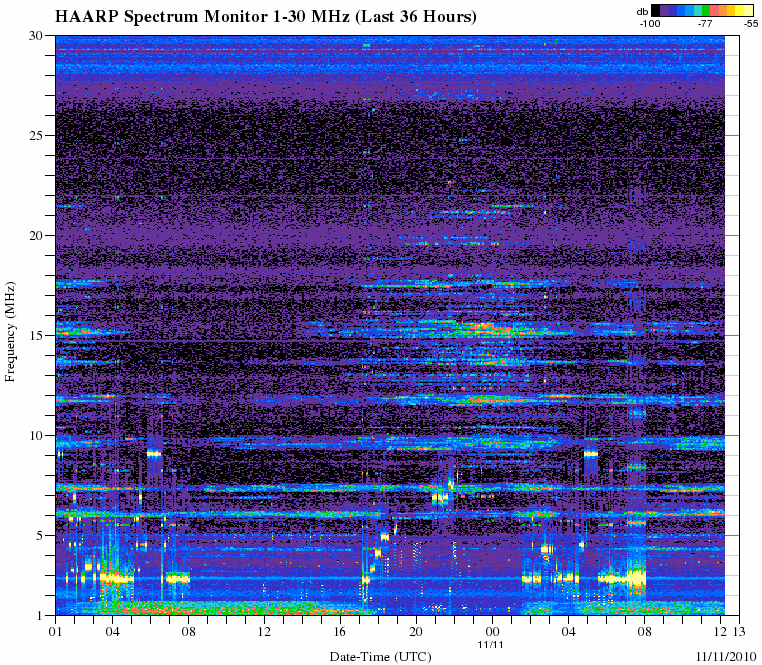Click the "db" label beside color legend
This screenshot has width=762, height=665.
click(x=642, y=12)
